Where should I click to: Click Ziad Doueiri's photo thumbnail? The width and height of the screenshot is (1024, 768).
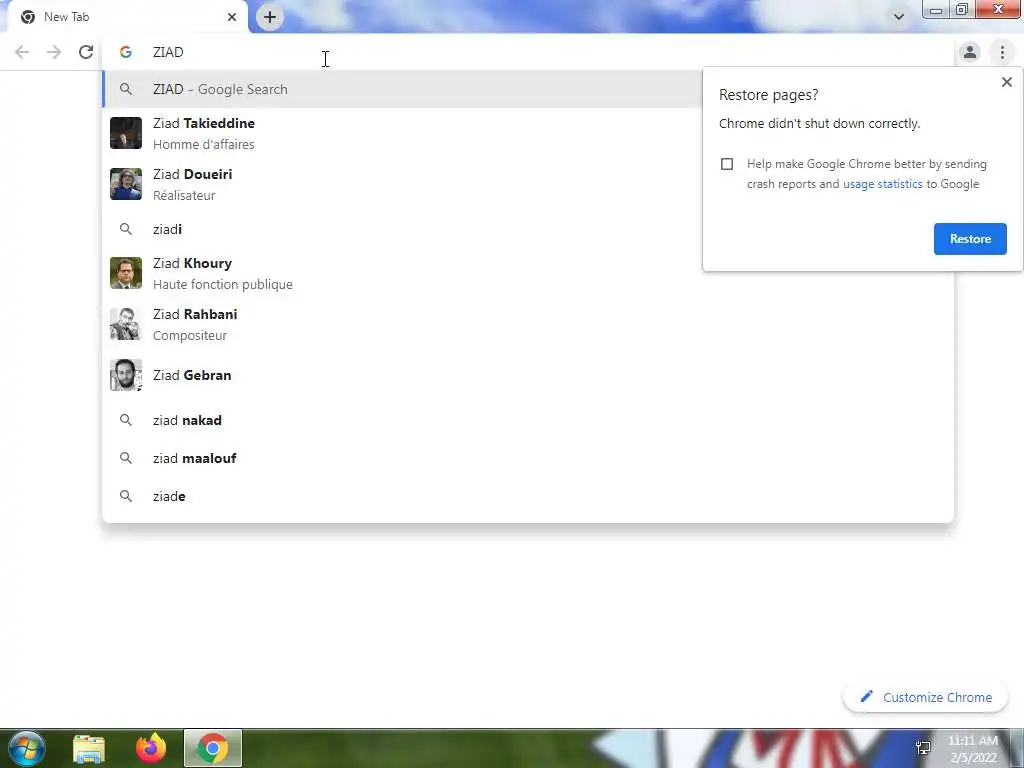125,184
